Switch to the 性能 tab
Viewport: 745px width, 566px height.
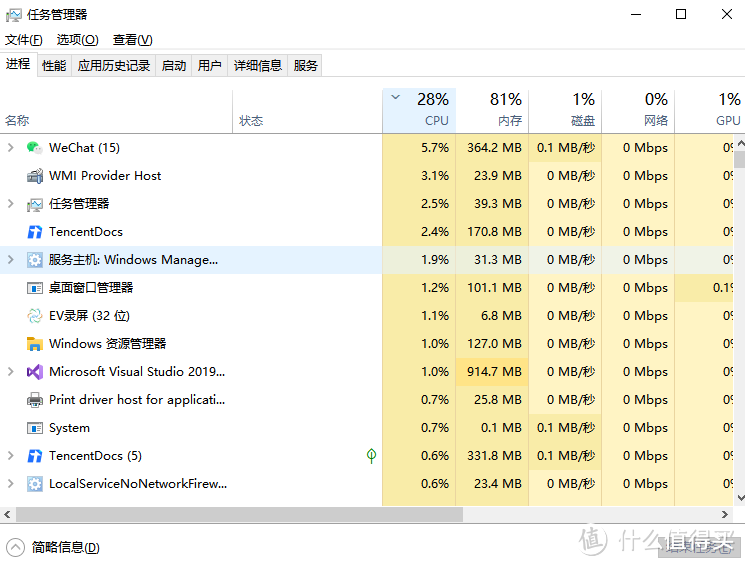54,66
